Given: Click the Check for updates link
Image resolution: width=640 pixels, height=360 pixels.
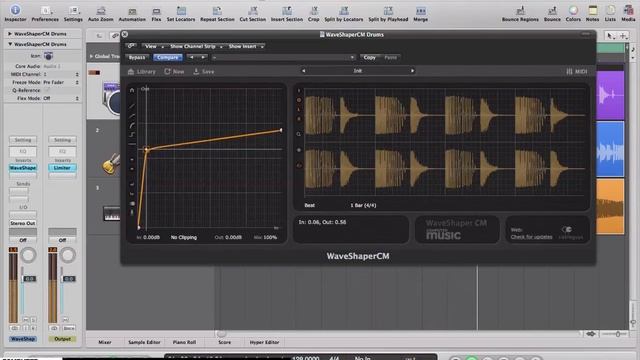Looking at the screenshot, I should click(531, 237).
